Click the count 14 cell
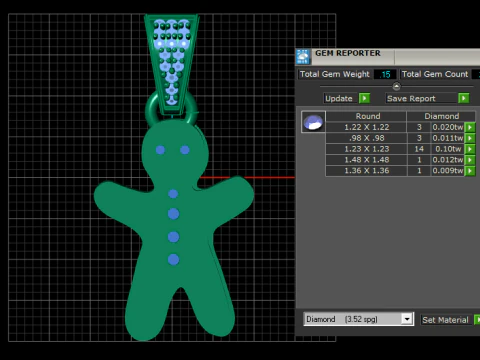480x360 pixels. 419,149
